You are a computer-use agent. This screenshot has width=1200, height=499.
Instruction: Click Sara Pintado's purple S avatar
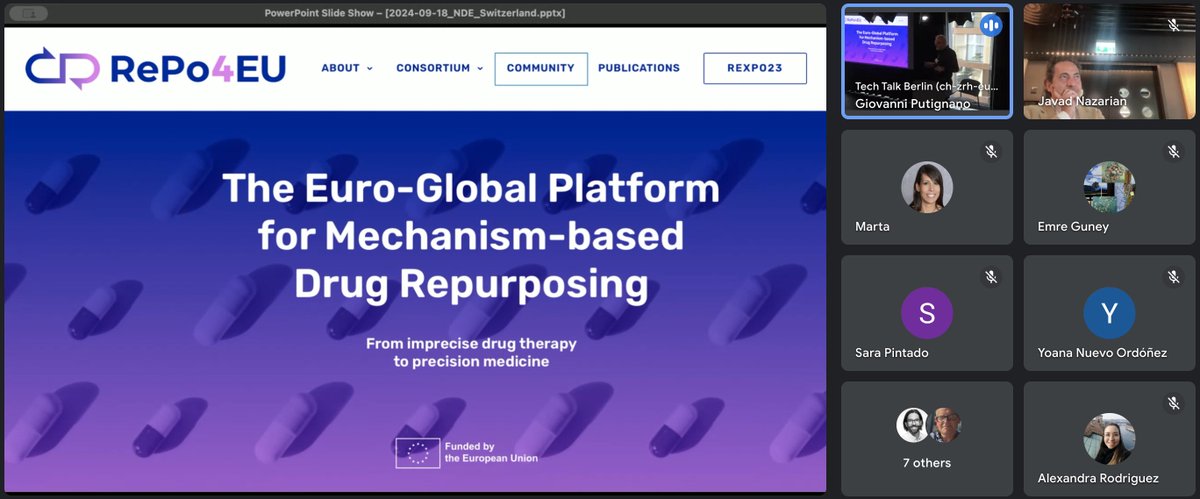point(927,313)
